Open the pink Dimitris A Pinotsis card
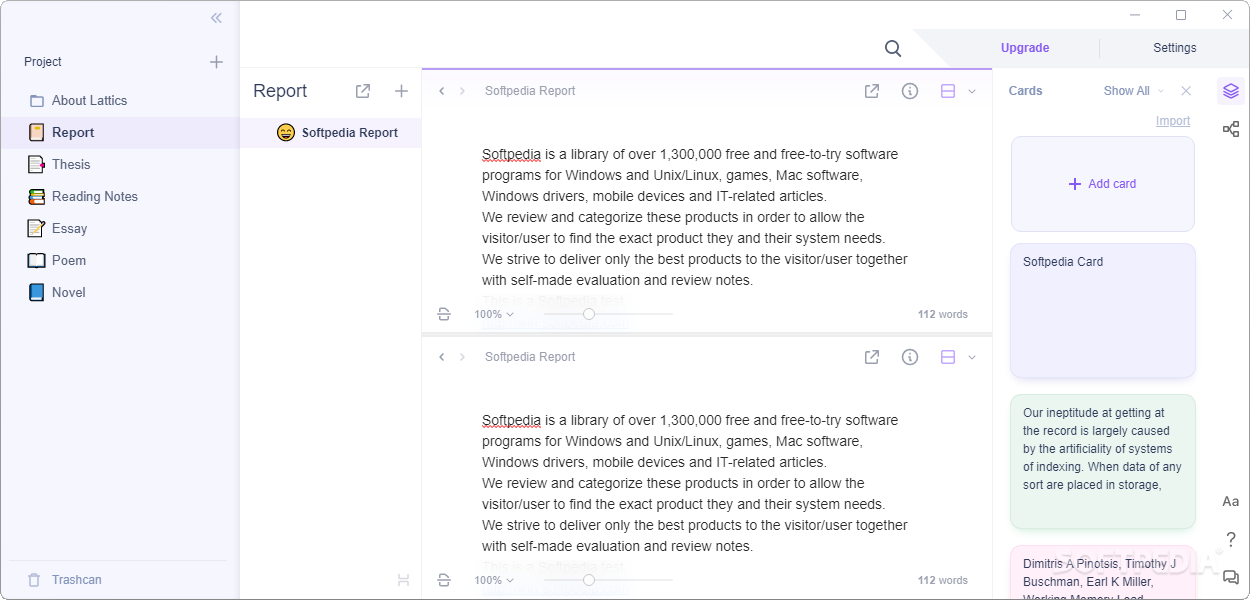The height and width of the screenshot is (600, 1250). [x=1103, y=573]
